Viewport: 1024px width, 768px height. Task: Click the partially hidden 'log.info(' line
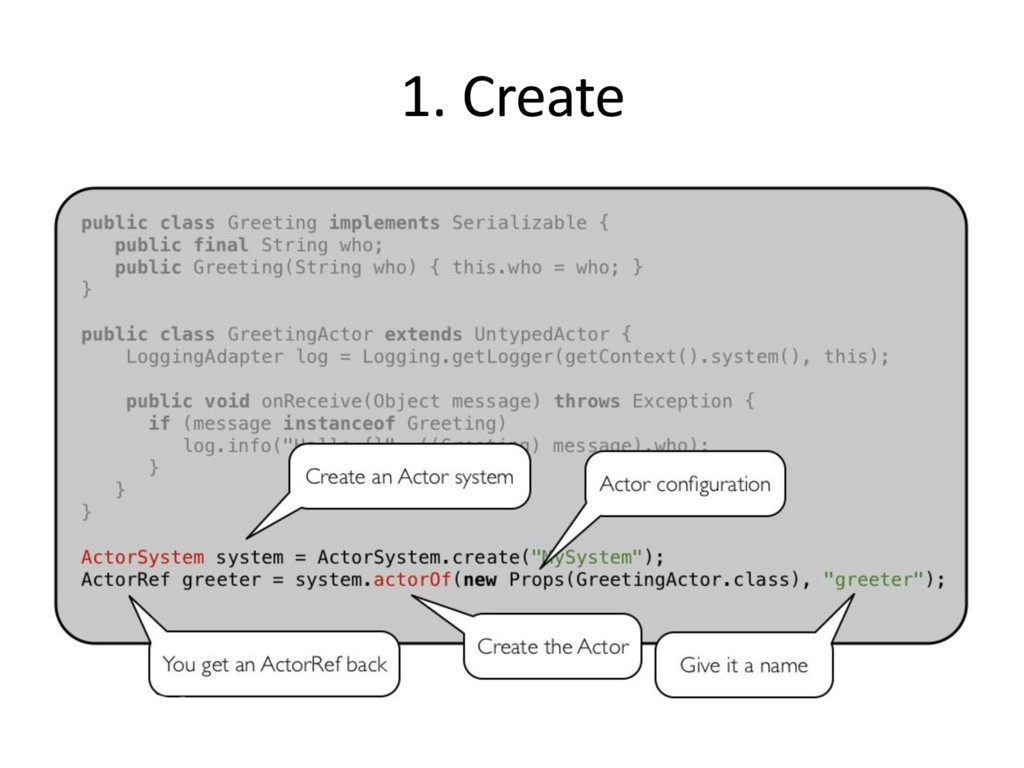tap(445, 445)
